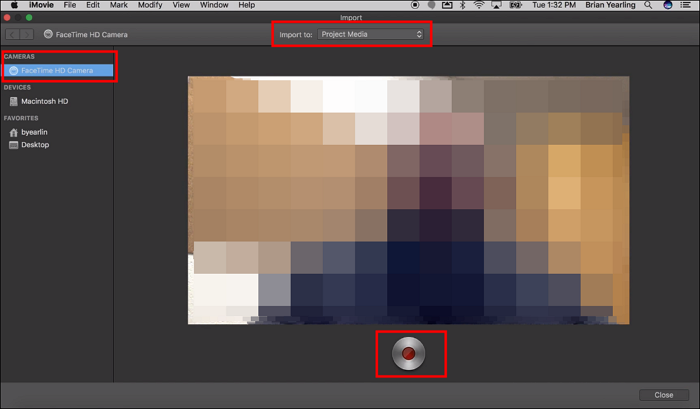Open Notification Center list icon

[686, 5]
